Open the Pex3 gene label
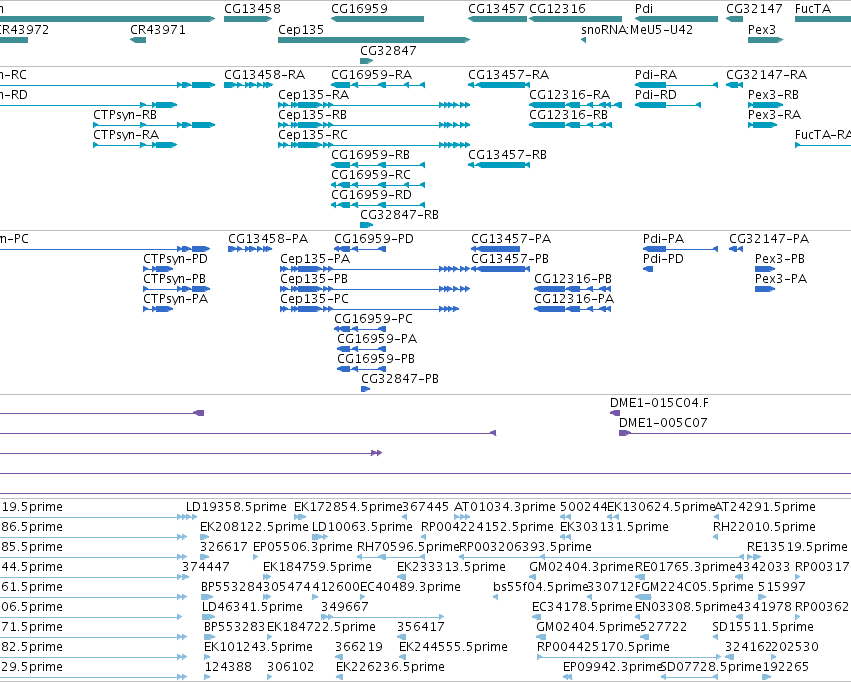The height and width of the screenshot is (682, 851). pos(762,29)
